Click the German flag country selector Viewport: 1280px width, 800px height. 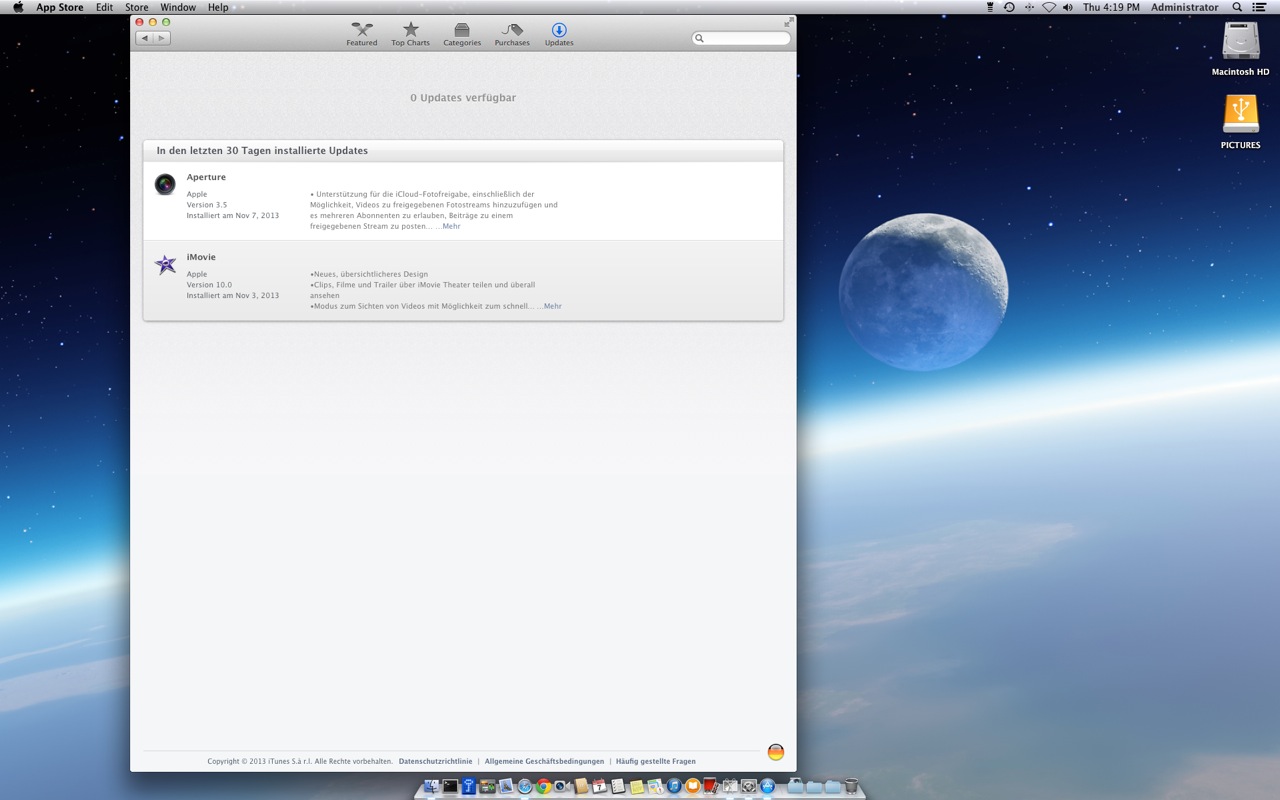pyautogui.click(x=776, y=752)
